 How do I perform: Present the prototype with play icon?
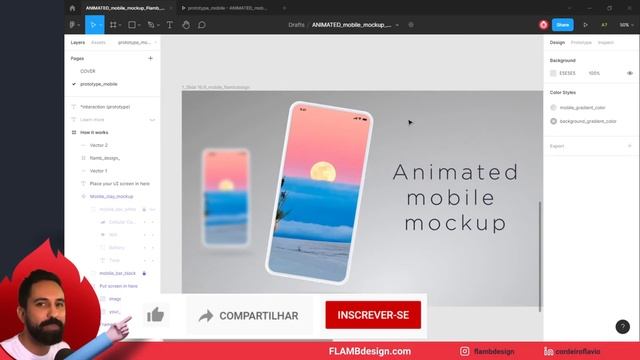(x=585, y=25)
